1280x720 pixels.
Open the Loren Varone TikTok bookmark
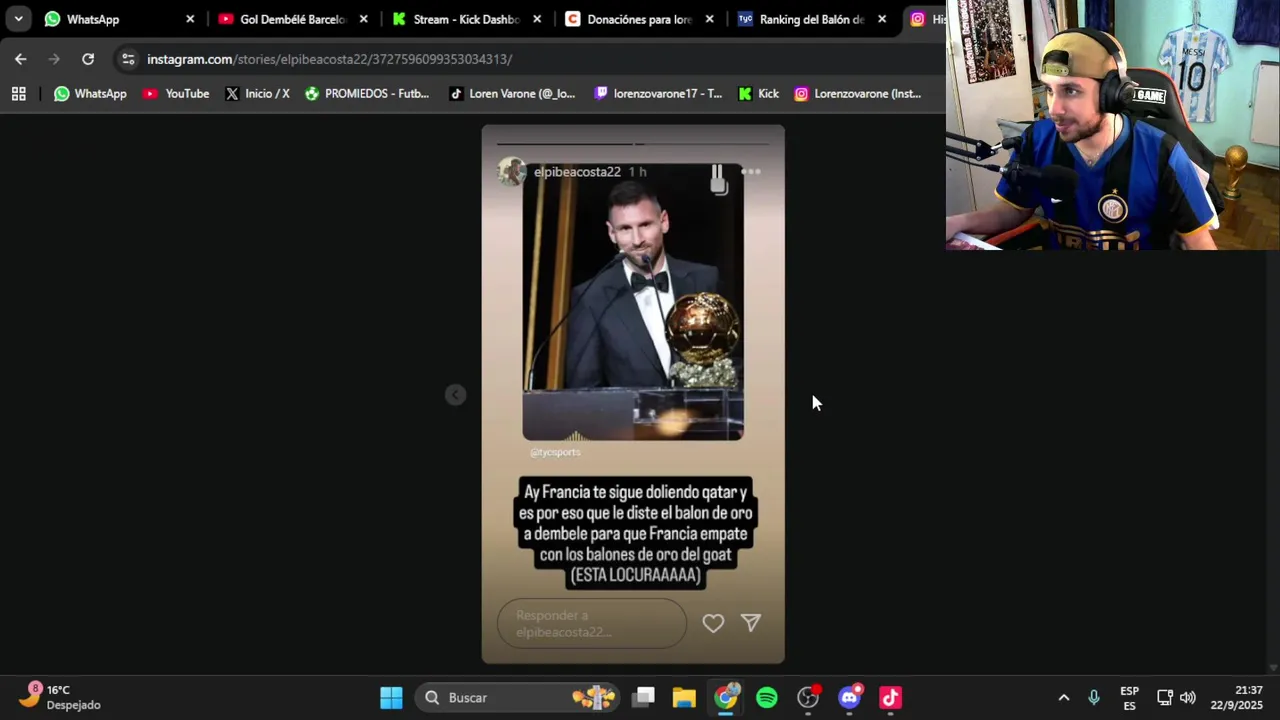pos(512,93)
